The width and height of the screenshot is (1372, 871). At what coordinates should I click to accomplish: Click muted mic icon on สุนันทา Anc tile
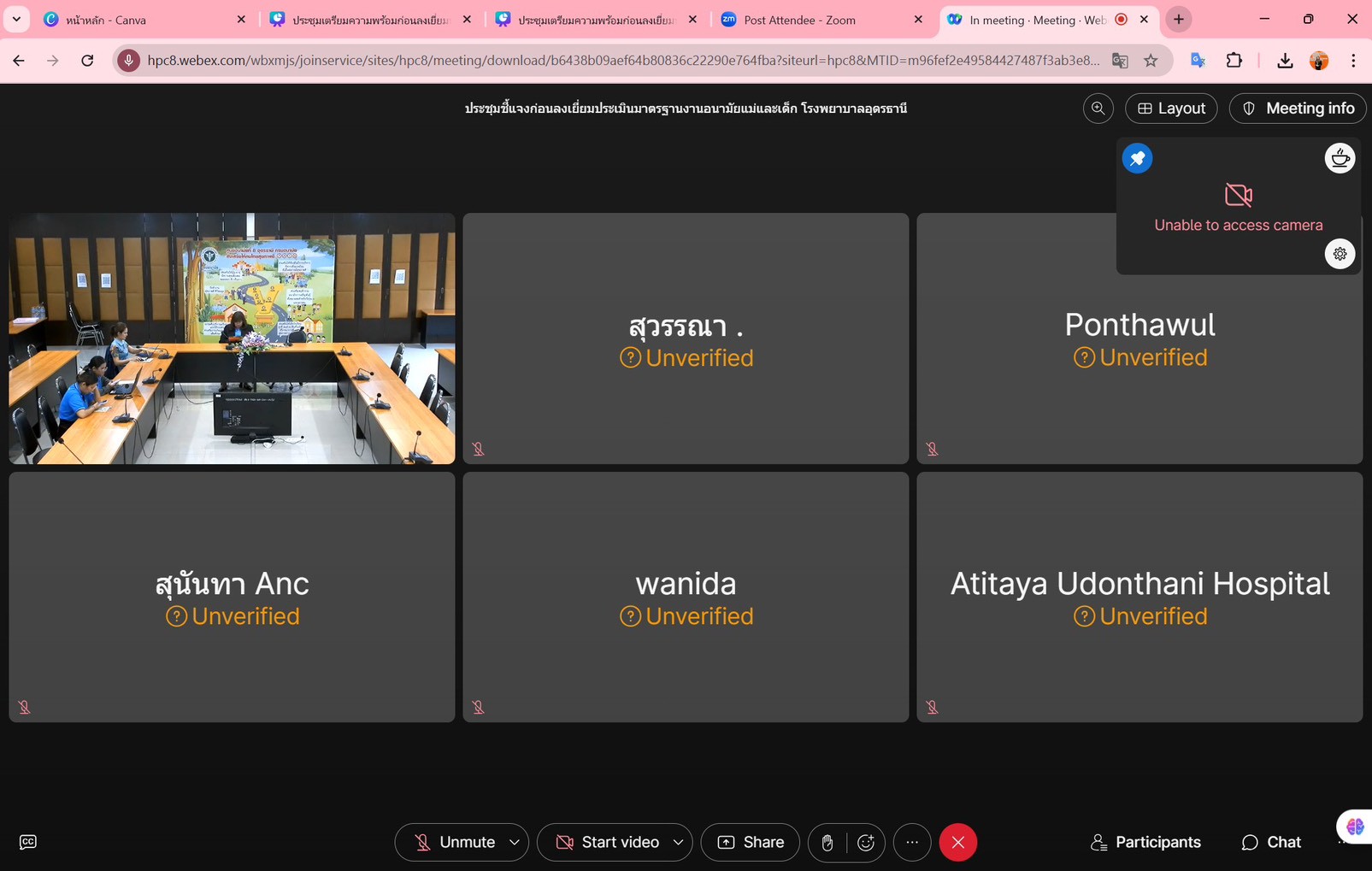point(25,707)
